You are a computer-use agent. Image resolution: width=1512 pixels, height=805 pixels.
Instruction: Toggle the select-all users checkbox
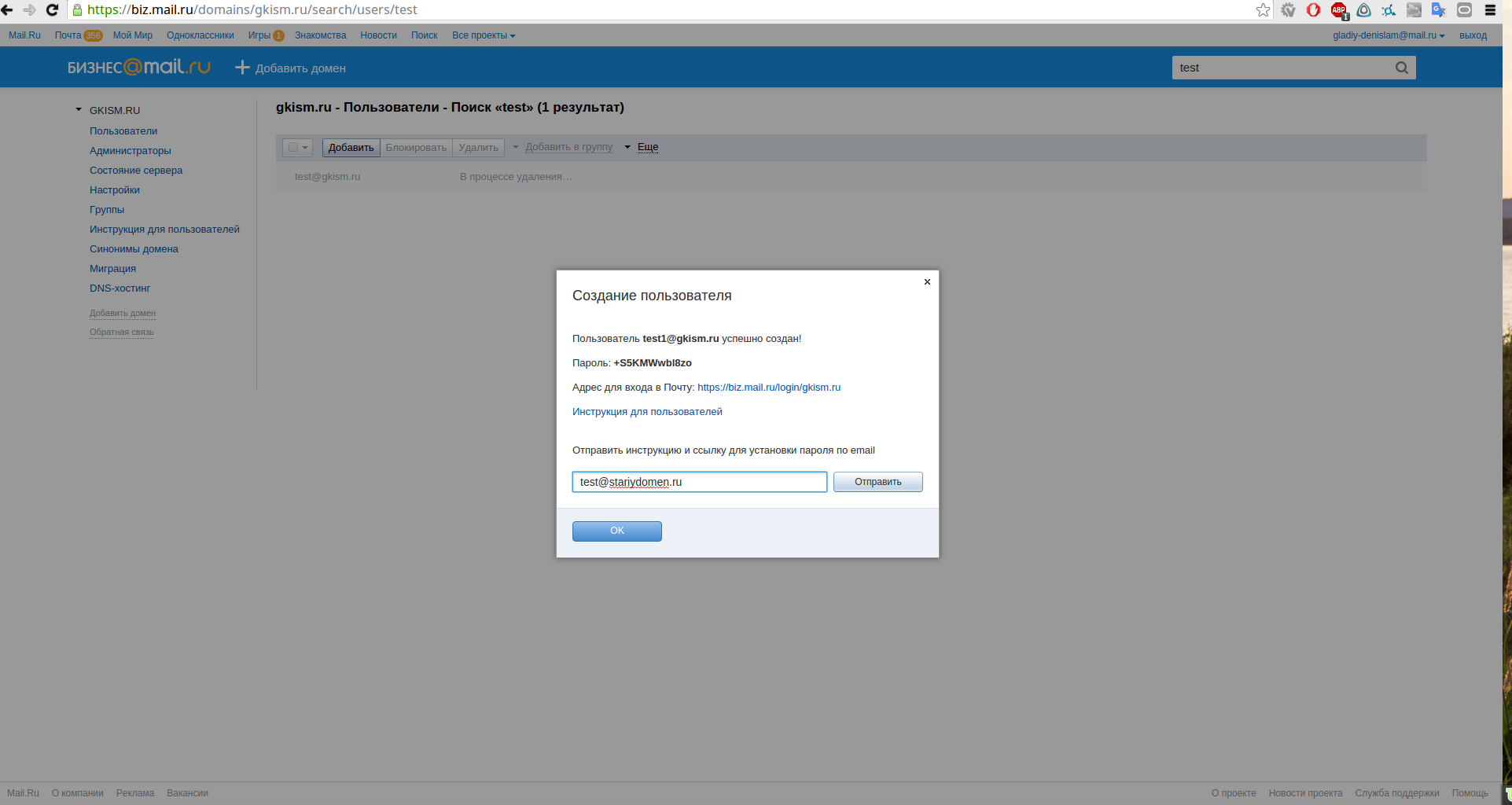(293, 147)
